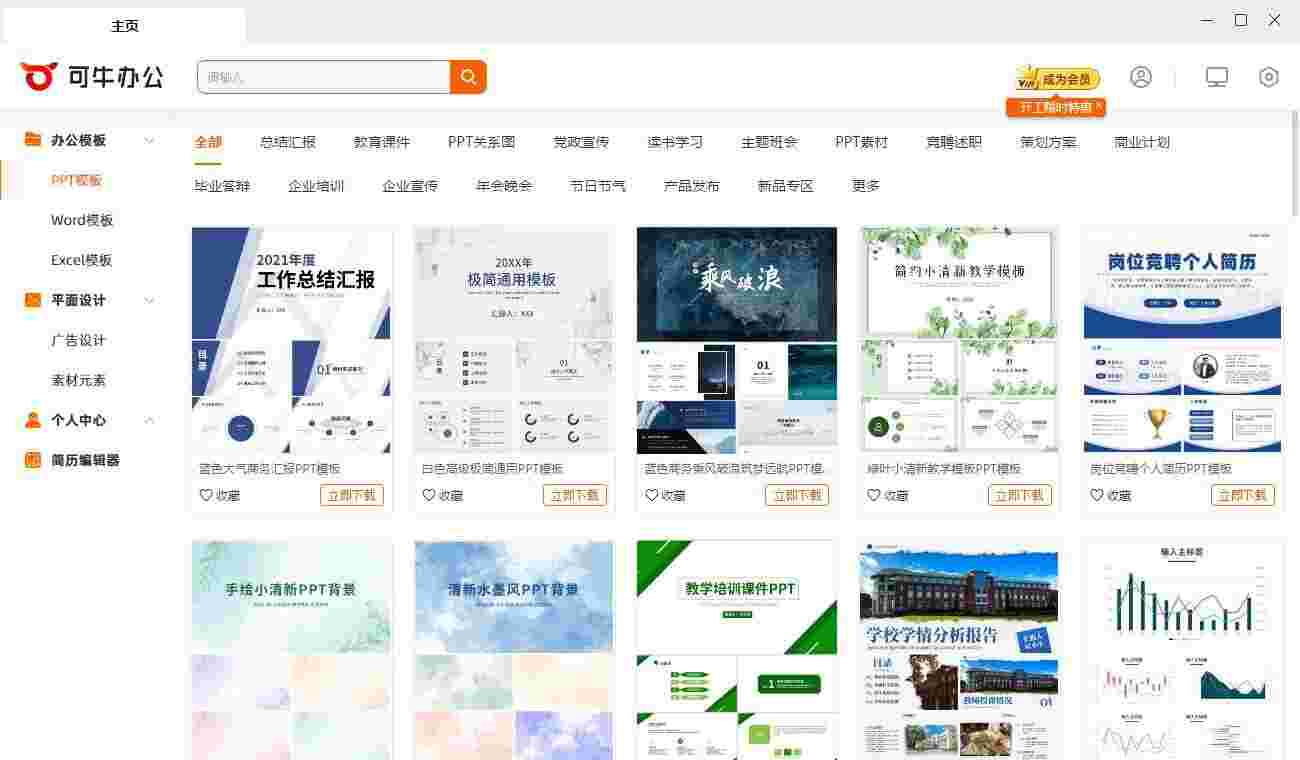The image size is (1300, 760).
Task: Open the settings gear icon
Action: 1268,76
